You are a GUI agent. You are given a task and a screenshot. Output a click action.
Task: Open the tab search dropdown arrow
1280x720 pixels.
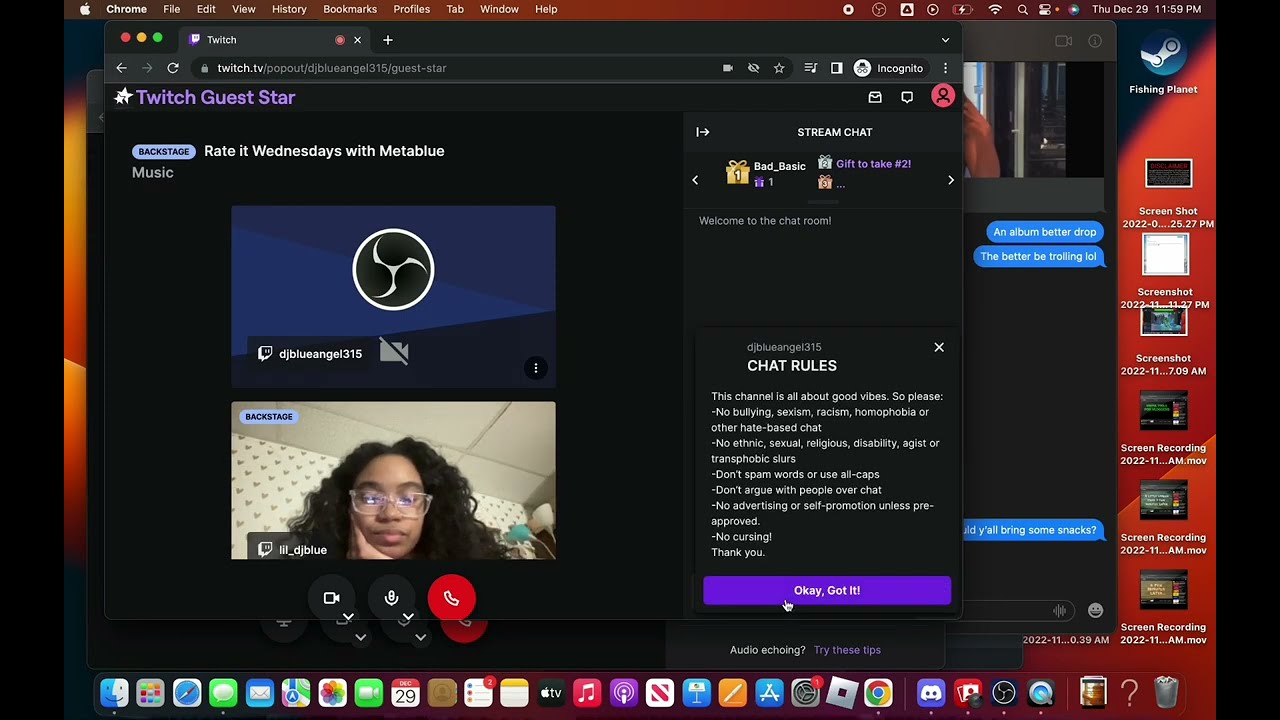tap(945, 40)
